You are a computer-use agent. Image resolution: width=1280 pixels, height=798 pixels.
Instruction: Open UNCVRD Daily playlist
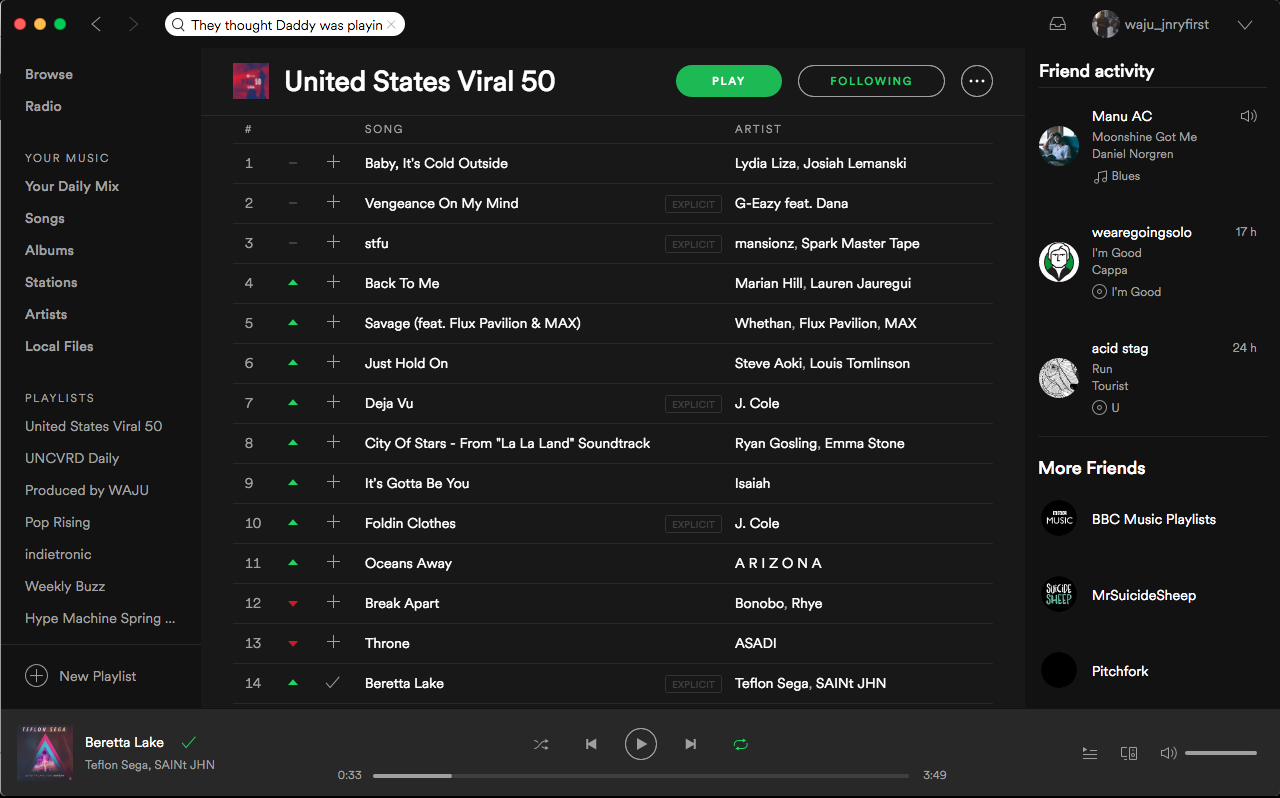point(72,458)
